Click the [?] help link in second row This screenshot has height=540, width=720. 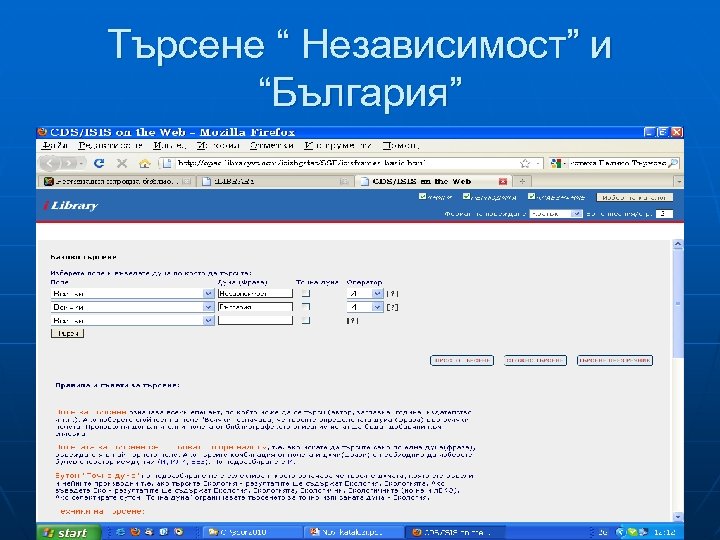pos(392,307)
